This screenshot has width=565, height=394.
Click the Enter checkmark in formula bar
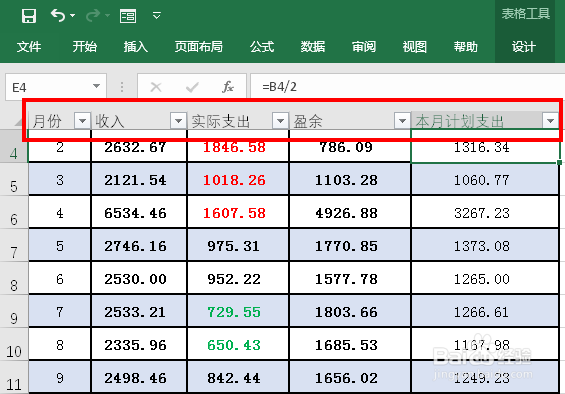tap(192, 87)
